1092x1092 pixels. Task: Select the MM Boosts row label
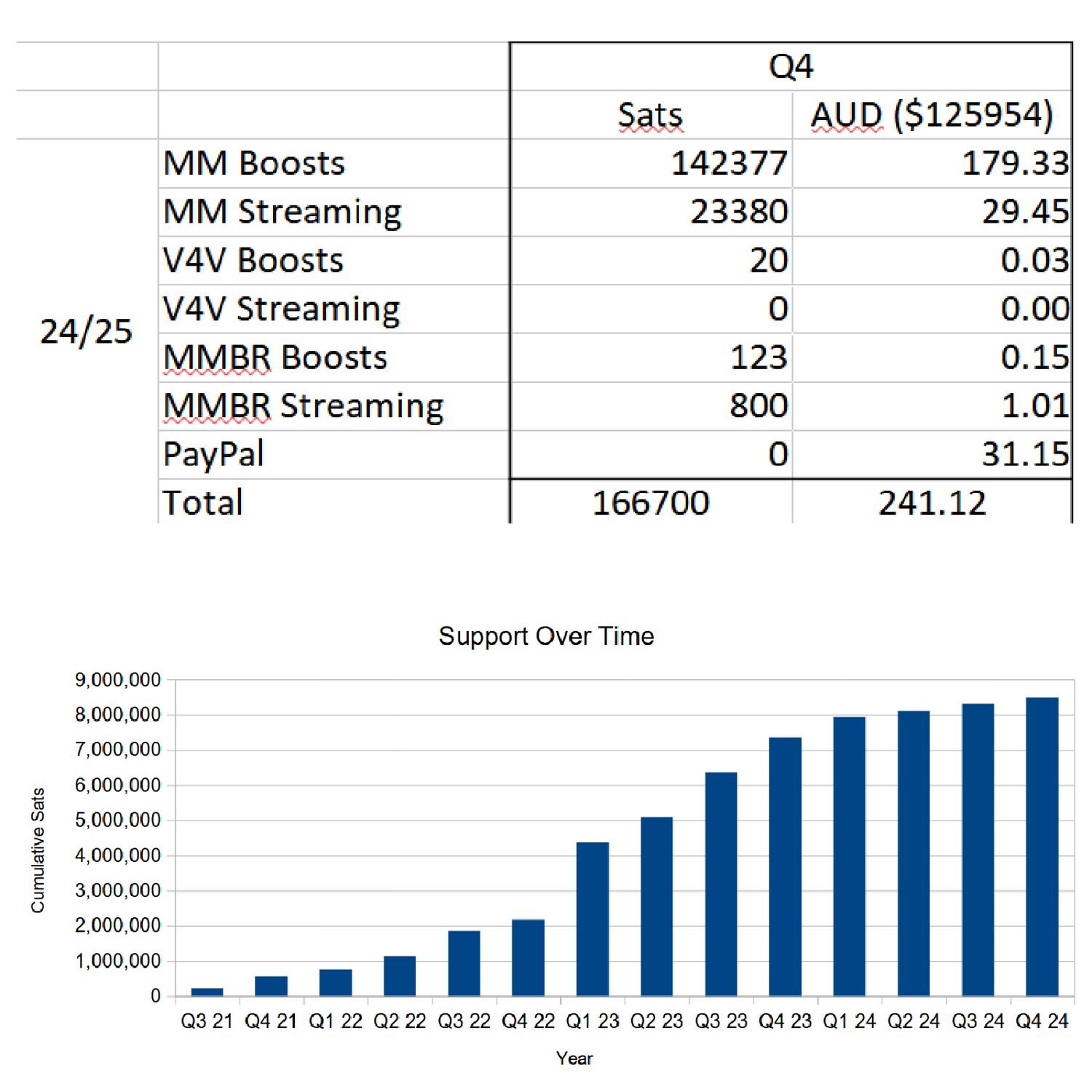coord(333,163)
